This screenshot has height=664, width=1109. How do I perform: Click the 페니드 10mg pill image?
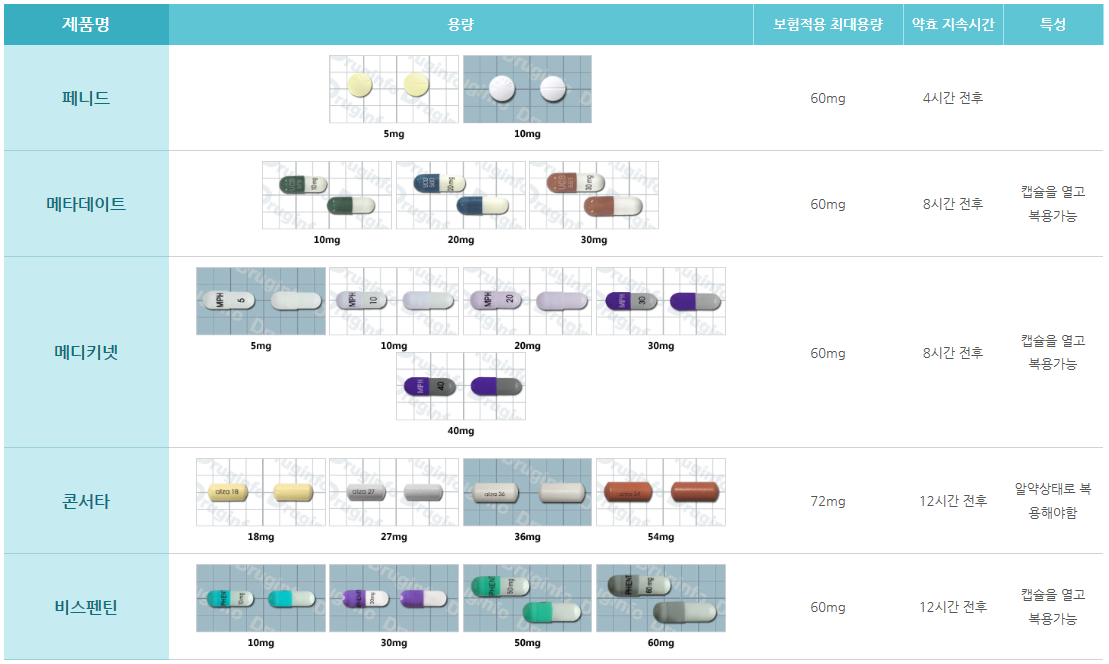527,89
